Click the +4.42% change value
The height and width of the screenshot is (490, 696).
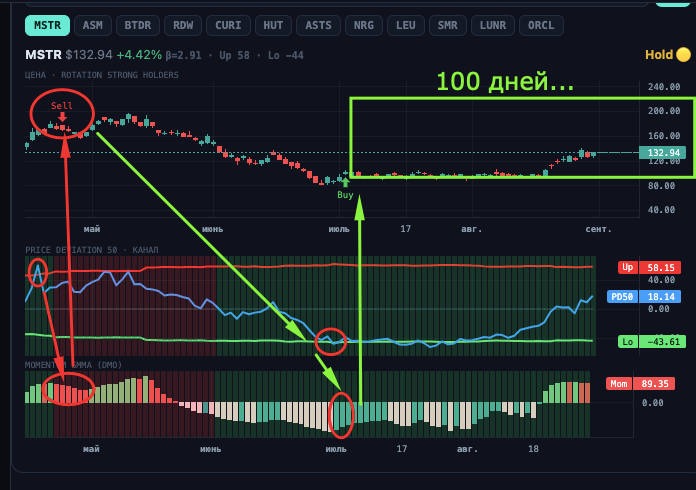139,55
